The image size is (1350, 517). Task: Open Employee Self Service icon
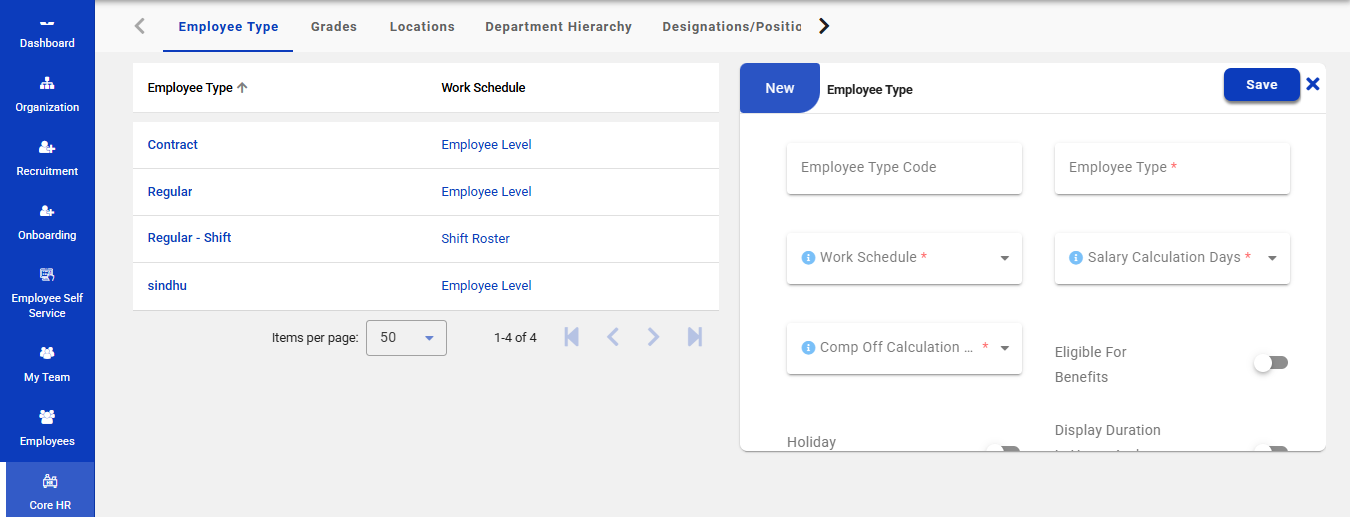(x=47, y=275)
